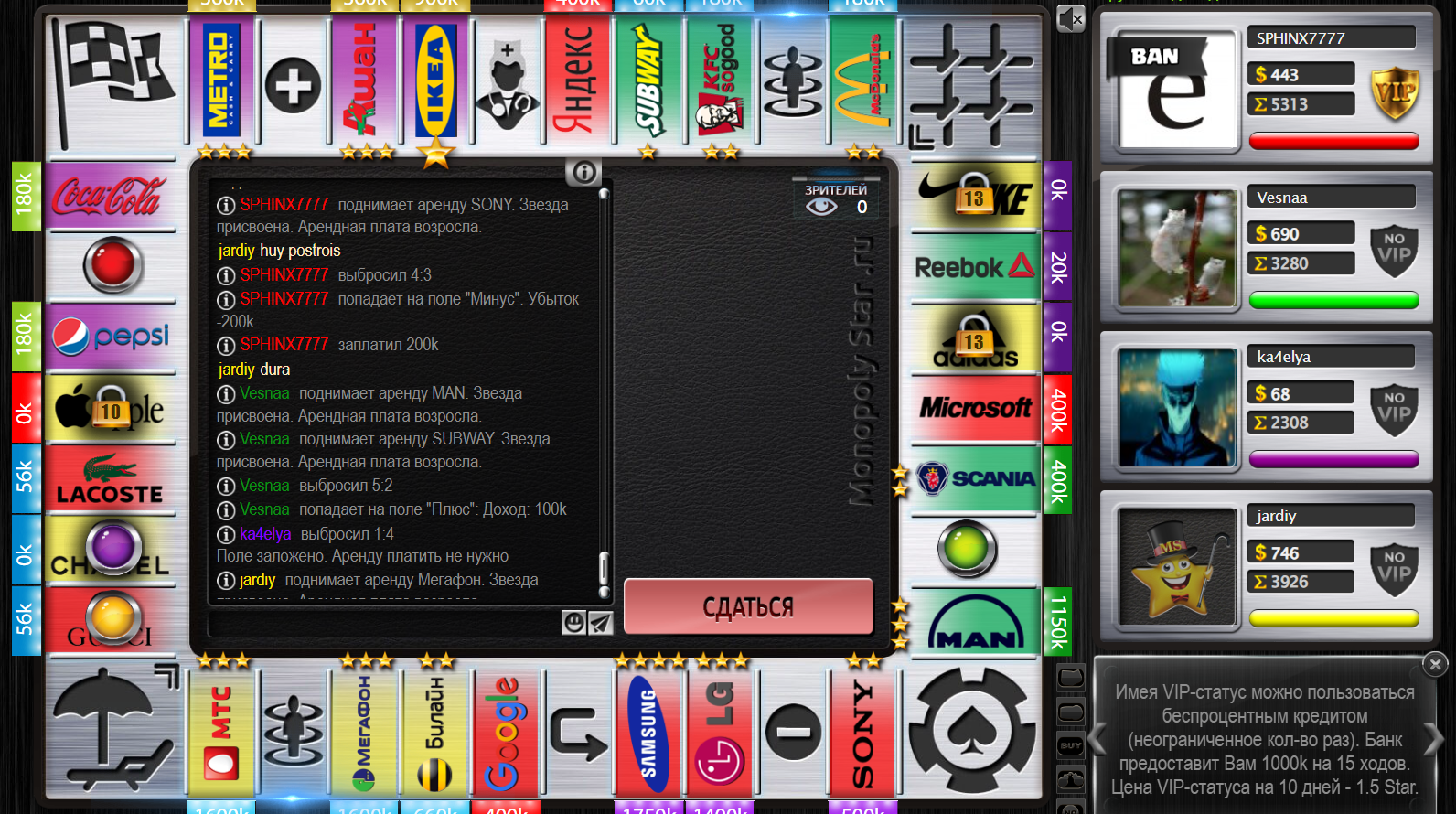Open Vesnaa player avatar
Image resolution: width=1456 pixels, height=814 pixels.
[1175, 248]
